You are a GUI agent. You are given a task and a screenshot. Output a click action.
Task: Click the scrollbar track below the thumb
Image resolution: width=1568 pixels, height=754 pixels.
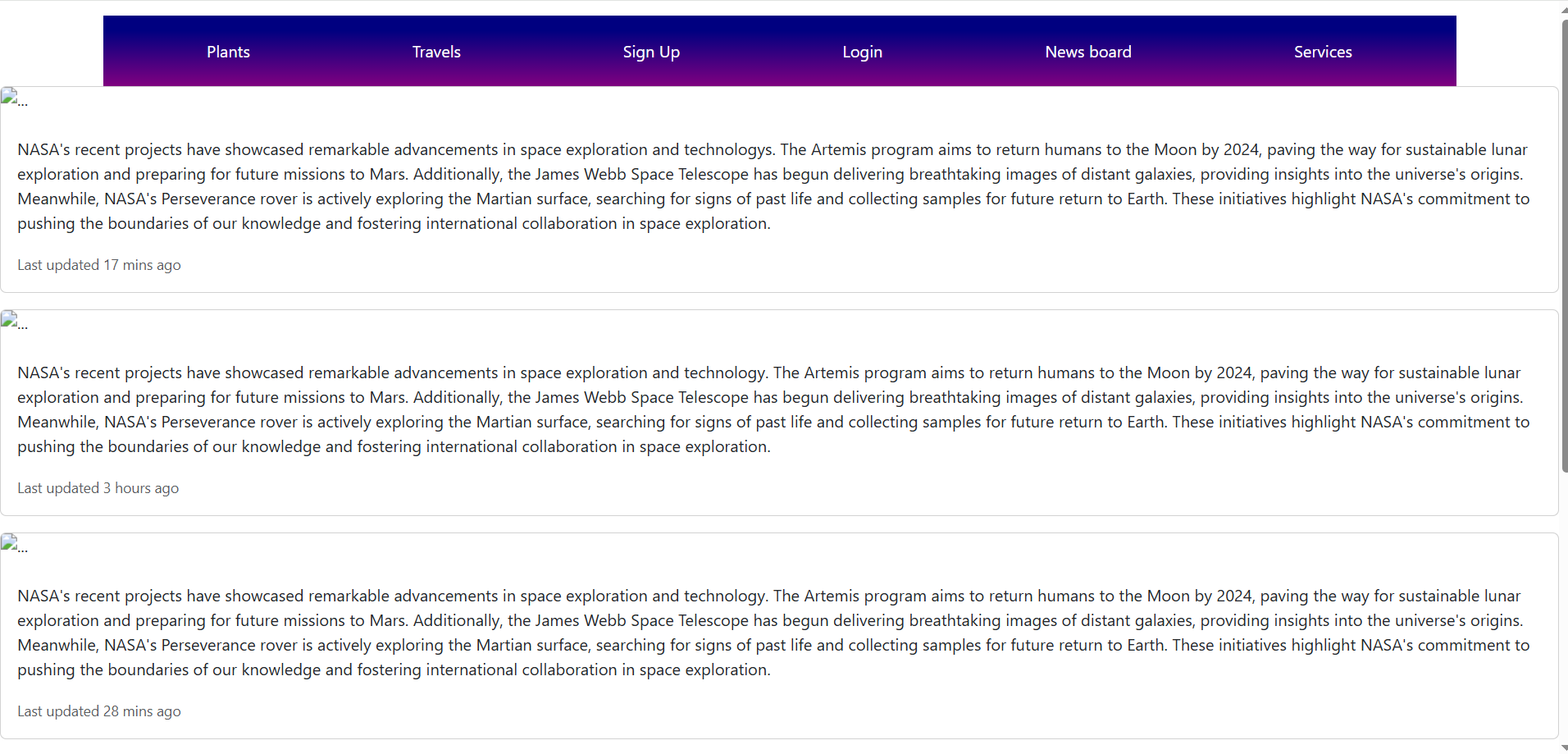1565,607
